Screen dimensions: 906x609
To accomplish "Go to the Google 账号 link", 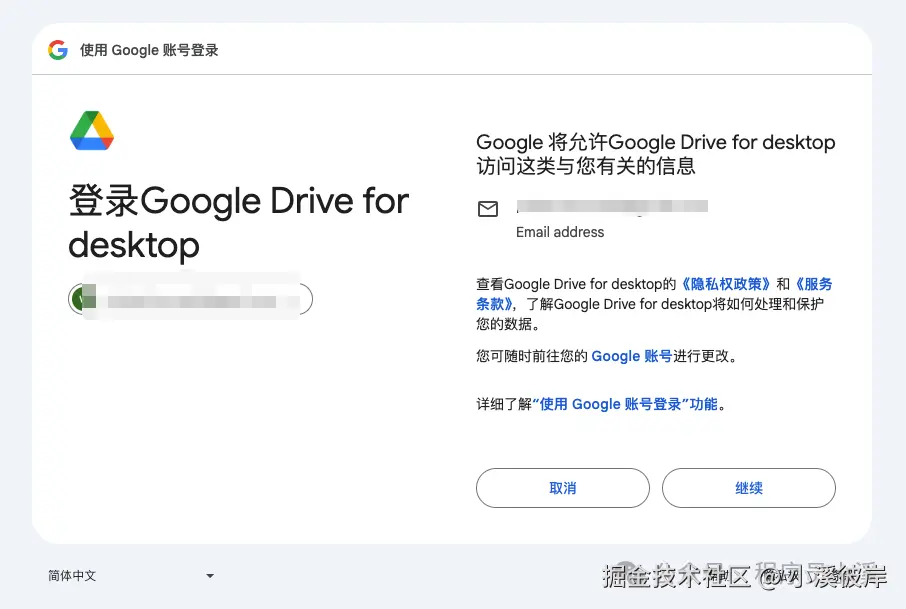I will pyautogui.click(x=631, y=356).
